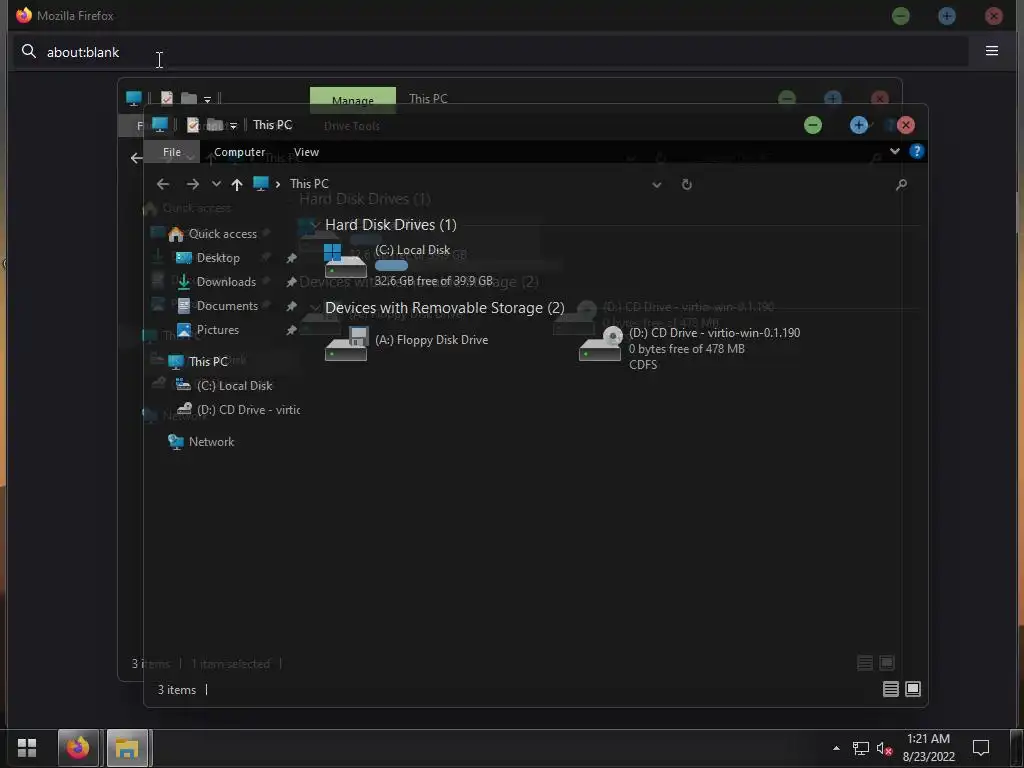Go forward using the Explorer forward arrow
The image size is (1024, 768).
192,184
